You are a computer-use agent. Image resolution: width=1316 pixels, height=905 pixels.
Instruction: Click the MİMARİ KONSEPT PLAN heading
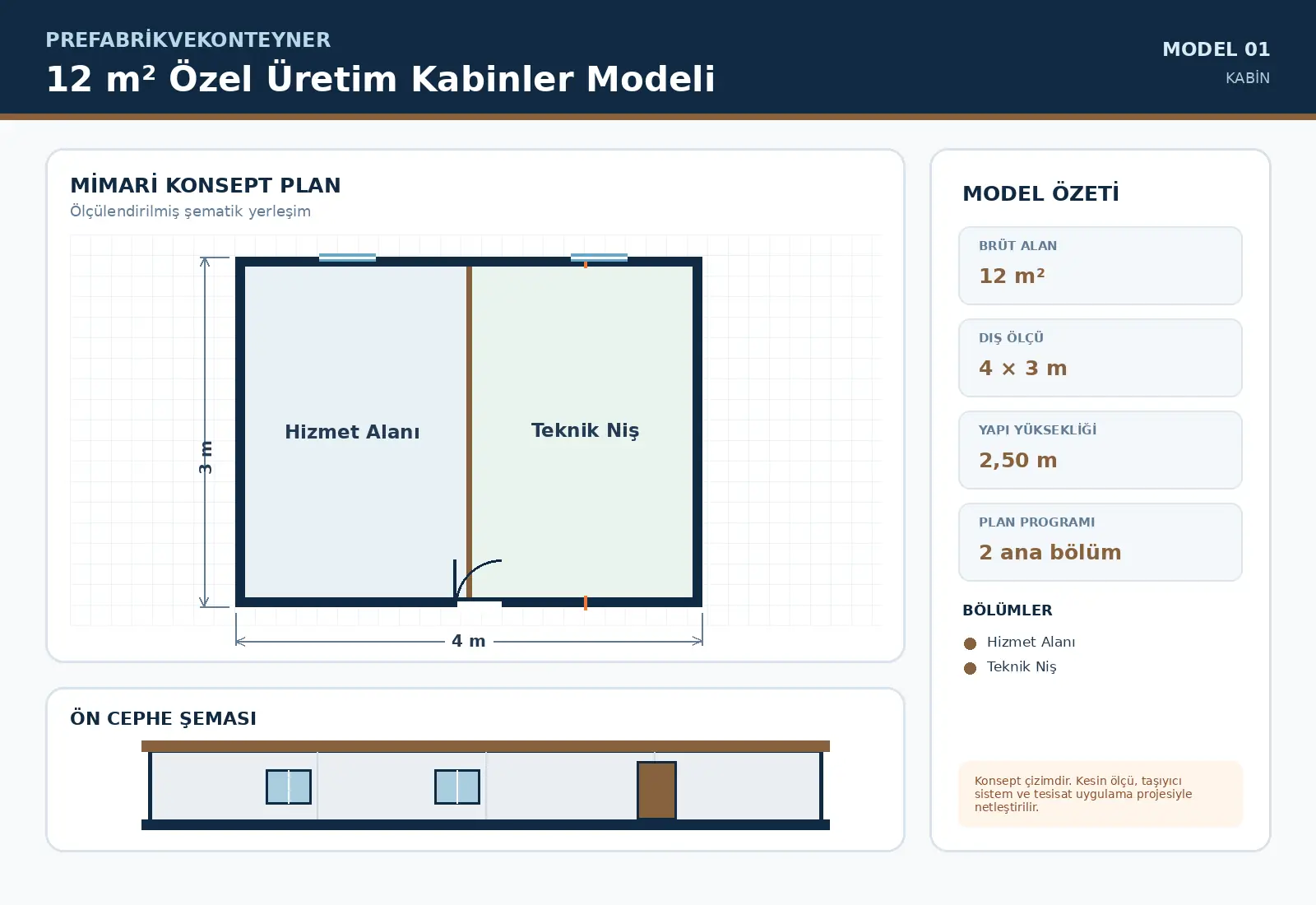[205, 185]
